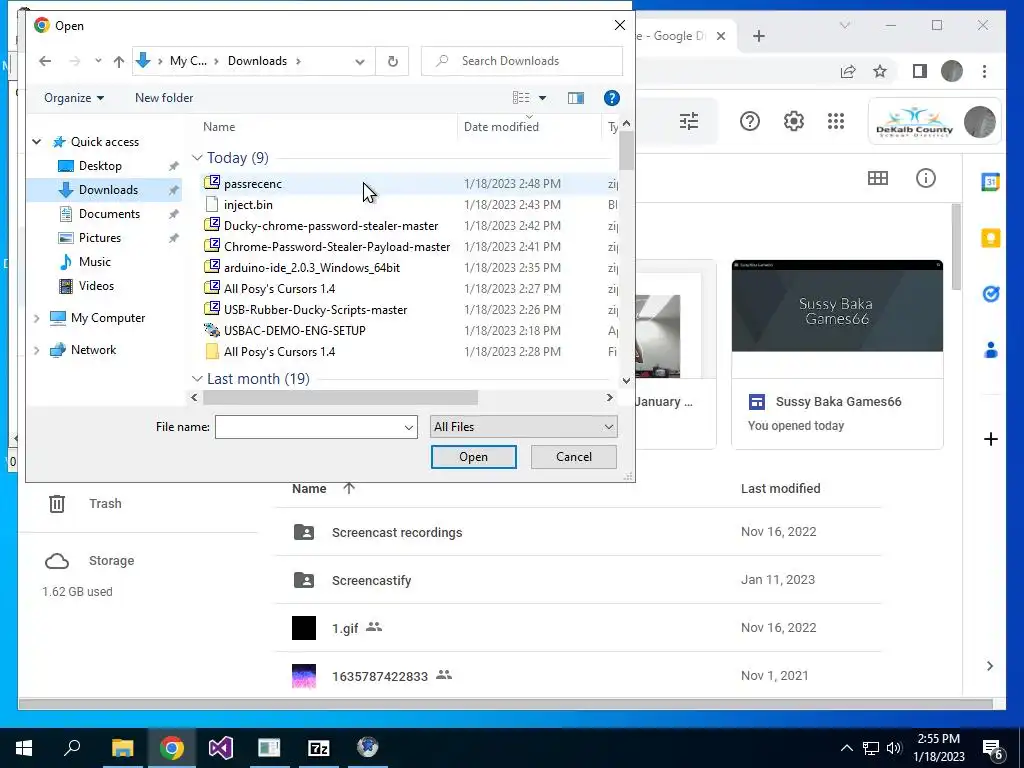Open the Sussy Baka Games66 thumbnail

tap(837, 306)
